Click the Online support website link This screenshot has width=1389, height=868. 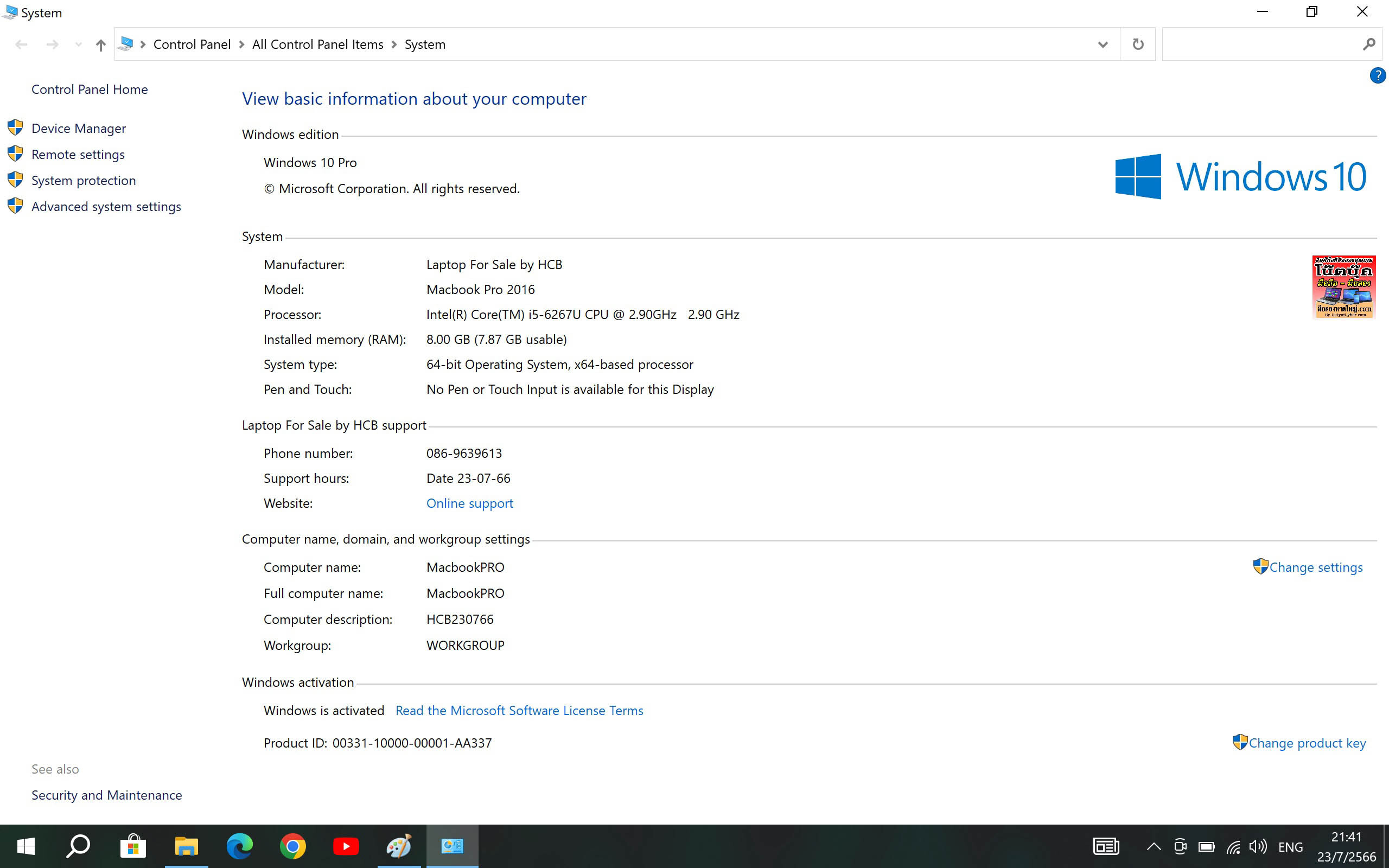point(469,503)
